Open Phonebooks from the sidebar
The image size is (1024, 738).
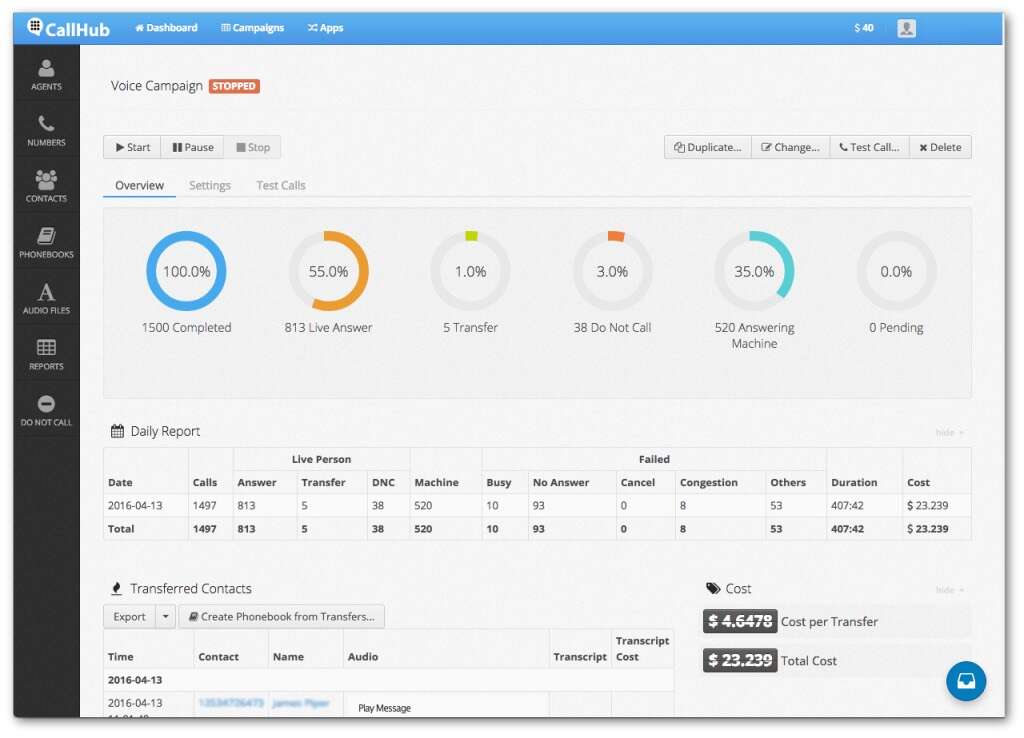(x=46, y=240)
